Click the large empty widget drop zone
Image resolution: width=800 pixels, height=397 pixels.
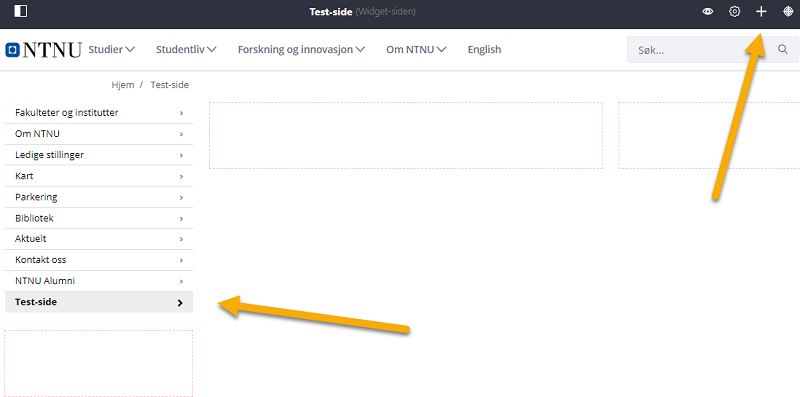coord(406,135)
